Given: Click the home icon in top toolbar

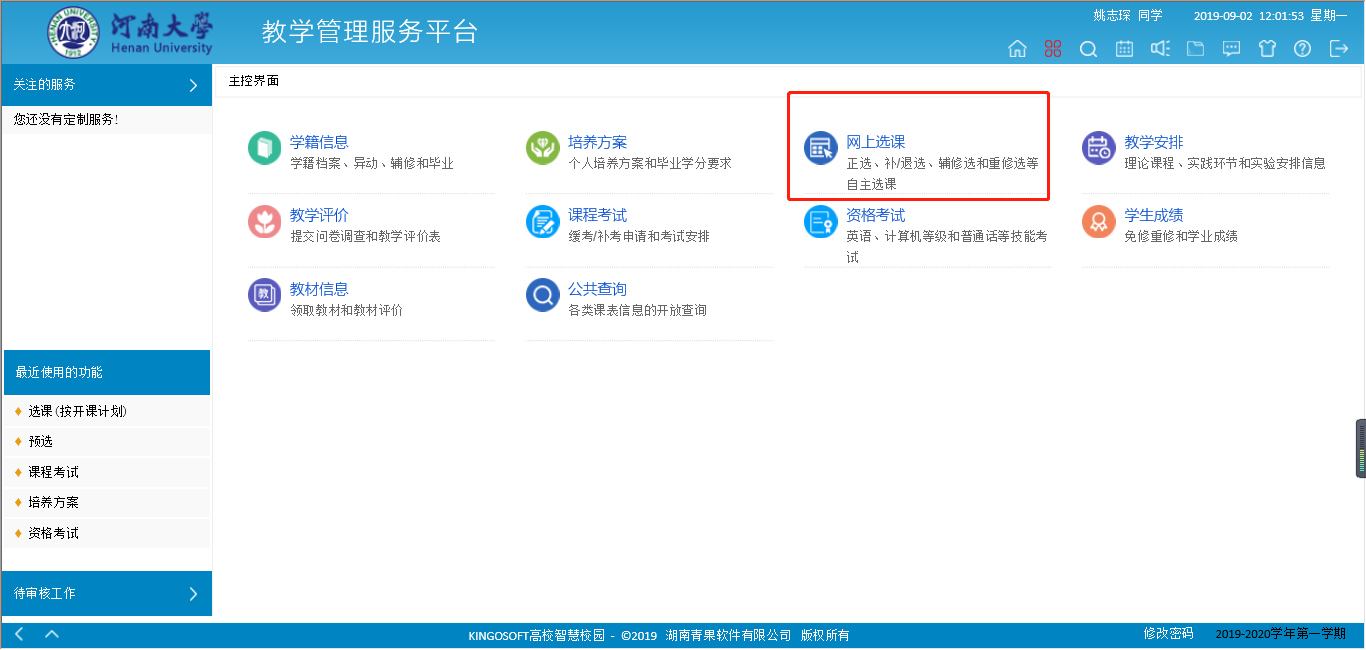Looking at the screenshot, I should [1017, 49].
